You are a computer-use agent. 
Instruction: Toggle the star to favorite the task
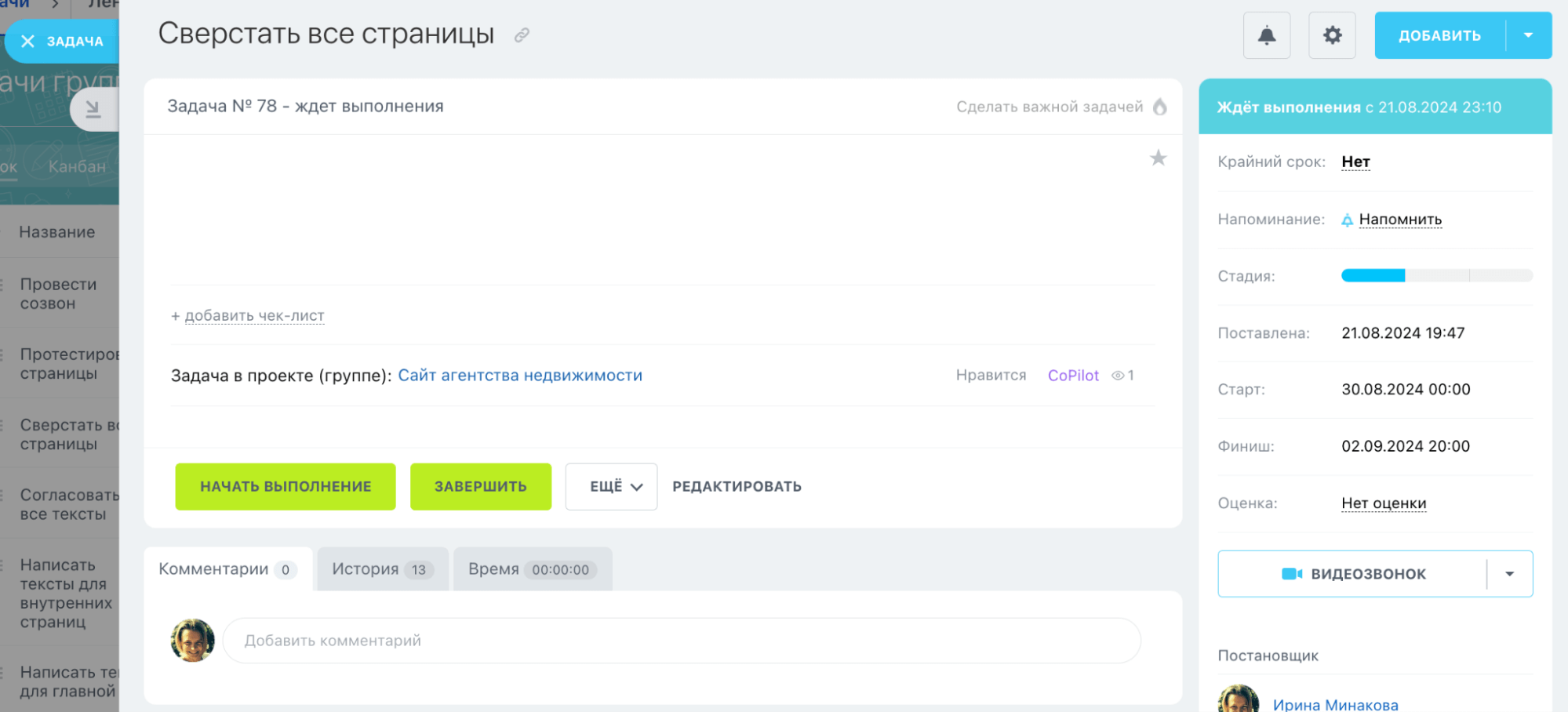[1159, 158]
